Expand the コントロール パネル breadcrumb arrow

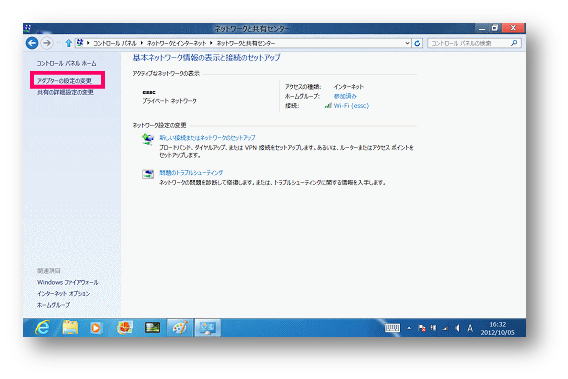[x=142, y=43]
